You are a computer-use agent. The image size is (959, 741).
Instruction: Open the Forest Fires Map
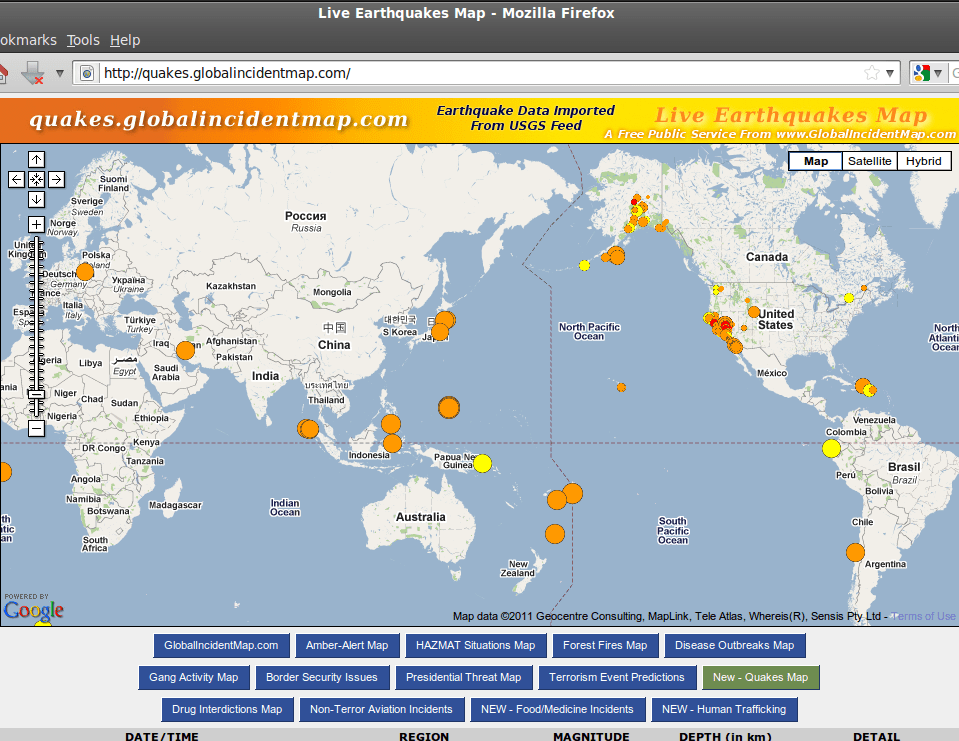[x=605, y=646]
